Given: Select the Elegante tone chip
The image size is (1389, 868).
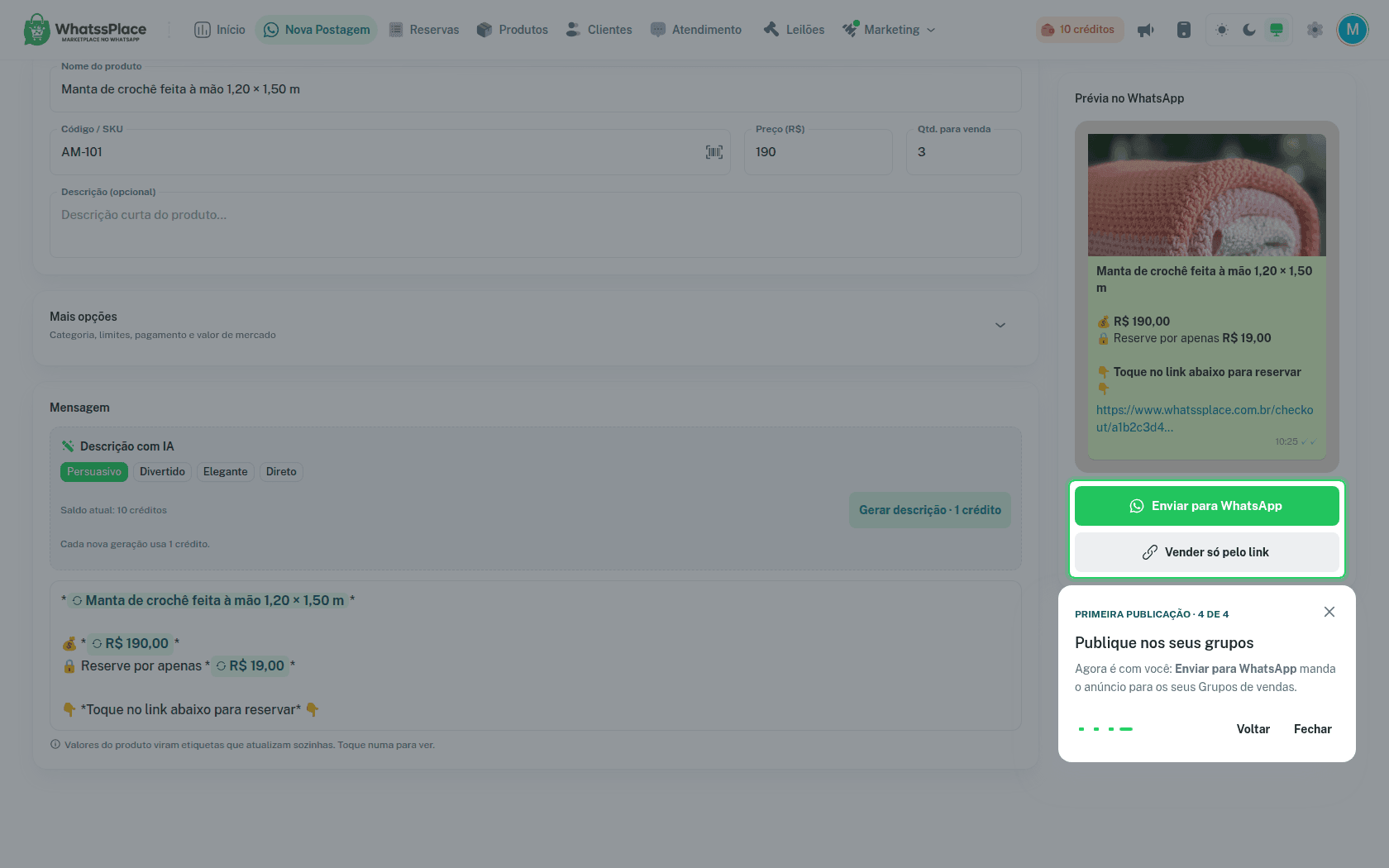Looking at the screenshot, I should [x=226, y=472].
